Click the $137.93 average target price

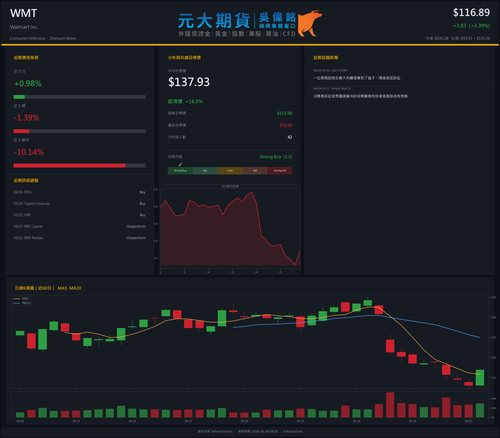189,82
